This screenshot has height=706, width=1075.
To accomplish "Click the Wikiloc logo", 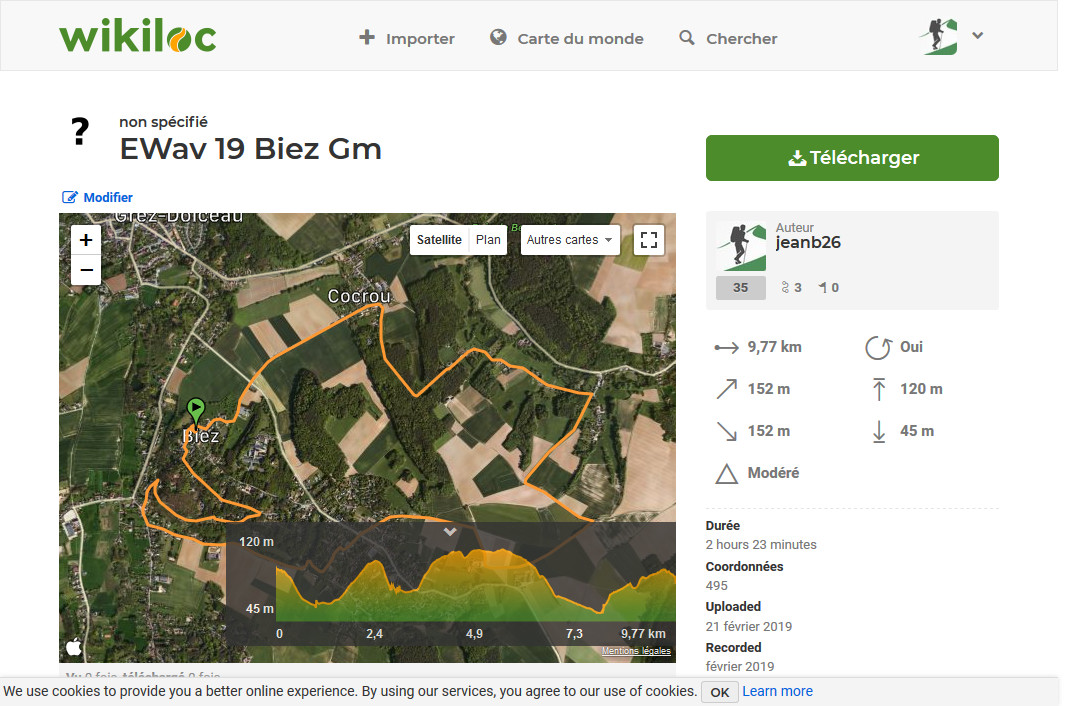I will [138, 36].
